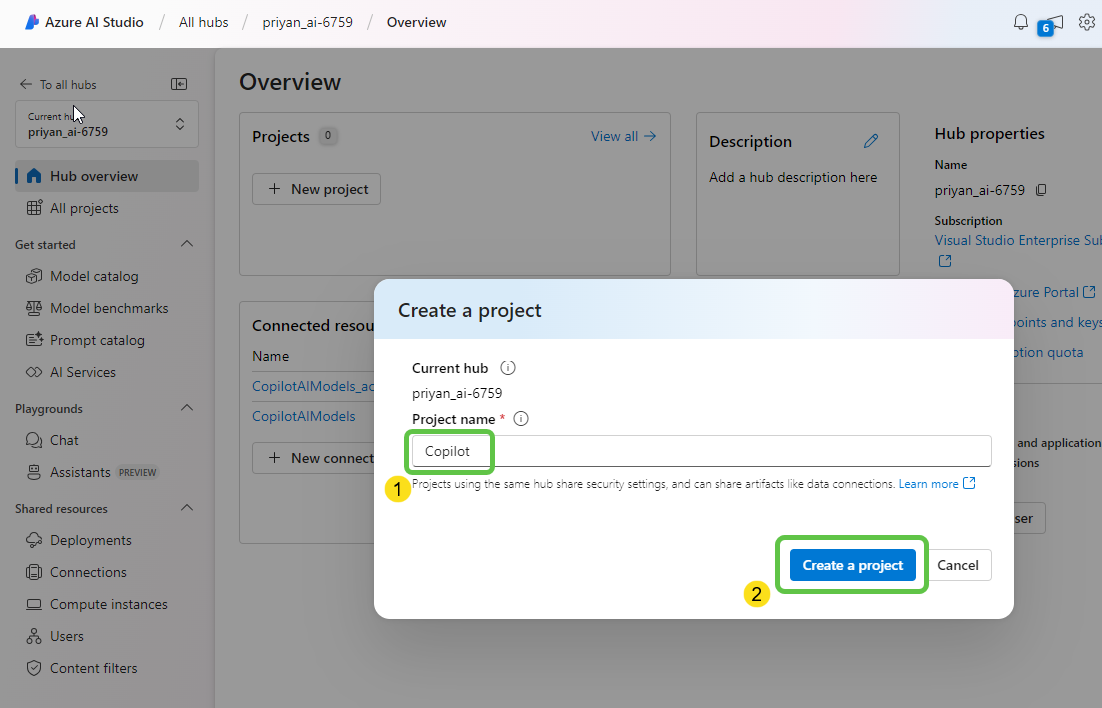Switch to All projects in the sidebar
The height and width of the screenshot is (708, 1102).
coord(85,208)
